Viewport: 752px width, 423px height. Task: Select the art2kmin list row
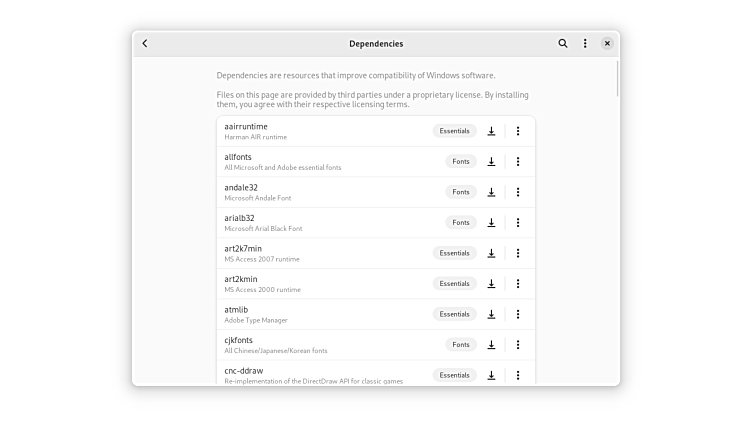click(320, 284)
